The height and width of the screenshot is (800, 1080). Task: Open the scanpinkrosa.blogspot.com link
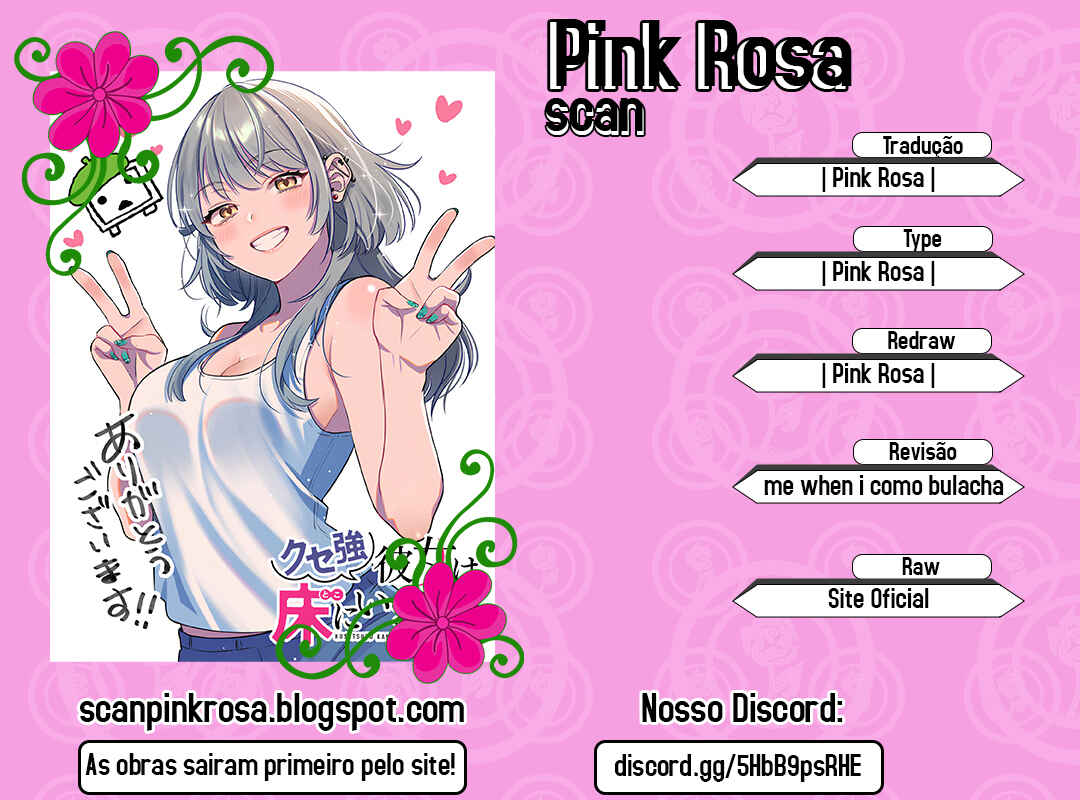pyautogui.click(x=272, y=710)
